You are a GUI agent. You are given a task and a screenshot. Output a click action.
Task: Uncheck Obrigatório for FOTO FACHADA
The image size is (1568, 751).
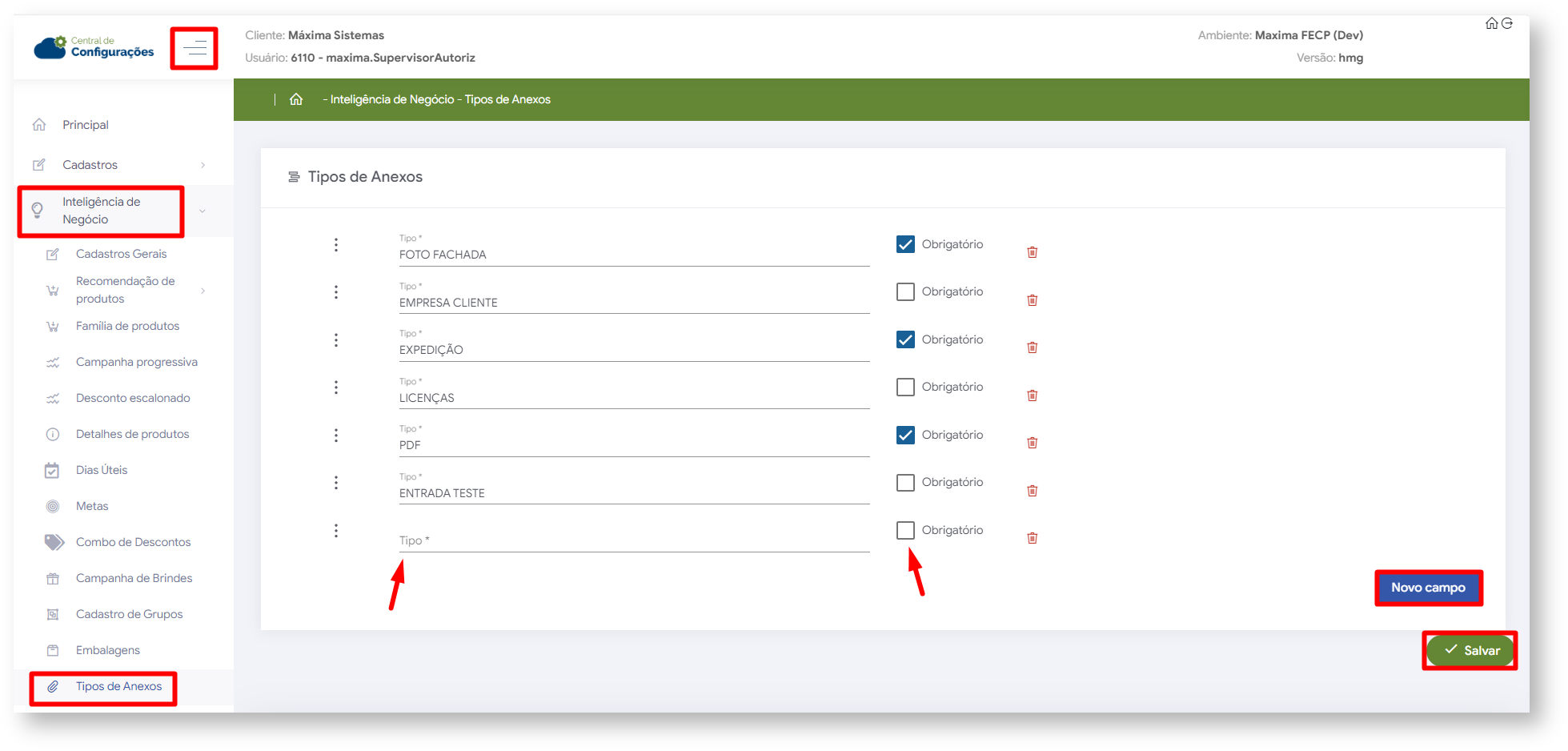coord(905,244)
